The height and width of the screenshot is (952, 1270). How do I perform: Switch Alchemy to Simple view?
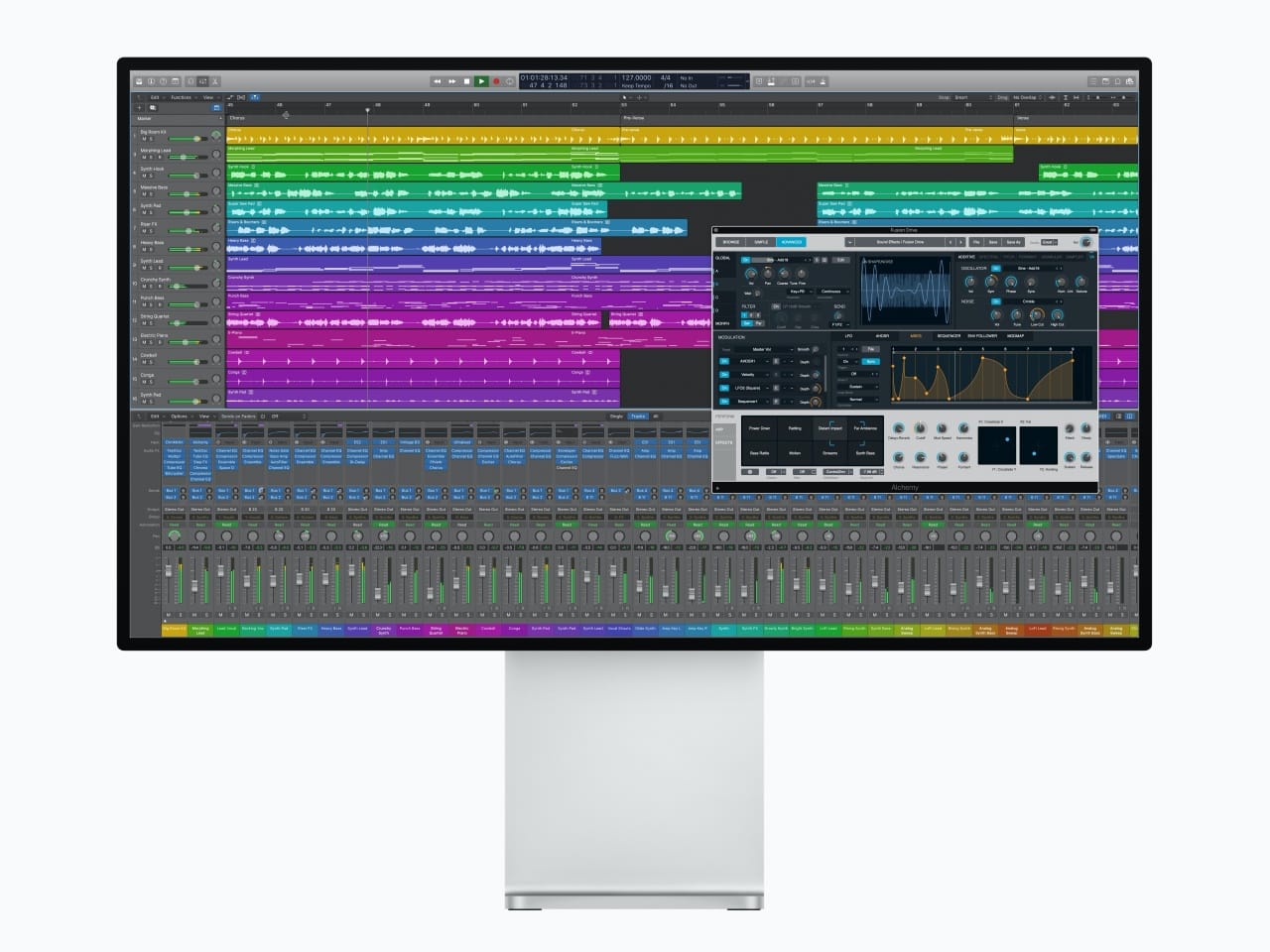(x=761, y=242)
